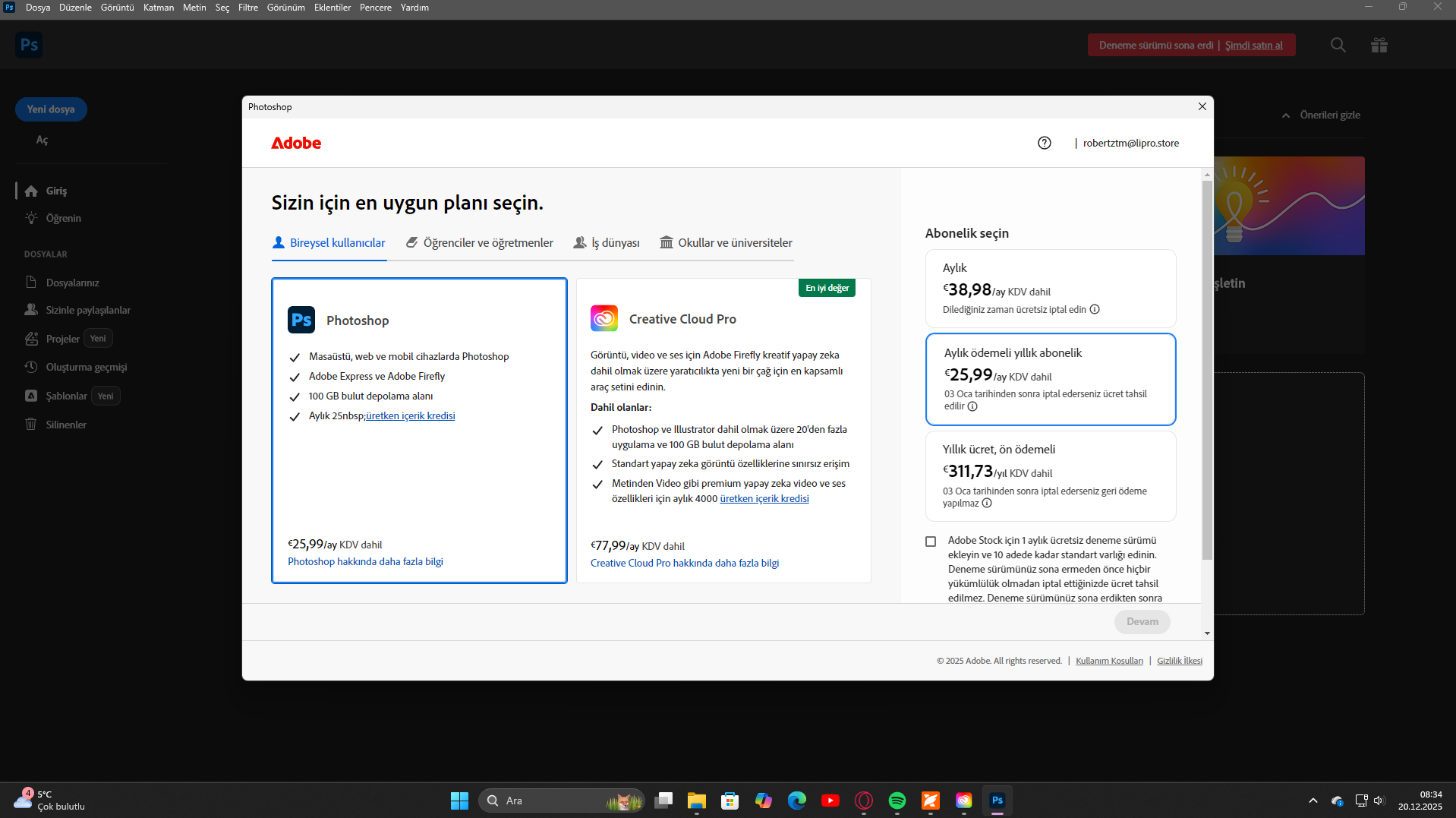Click the Photoshop taskbar icon

(x=997, y=801)
